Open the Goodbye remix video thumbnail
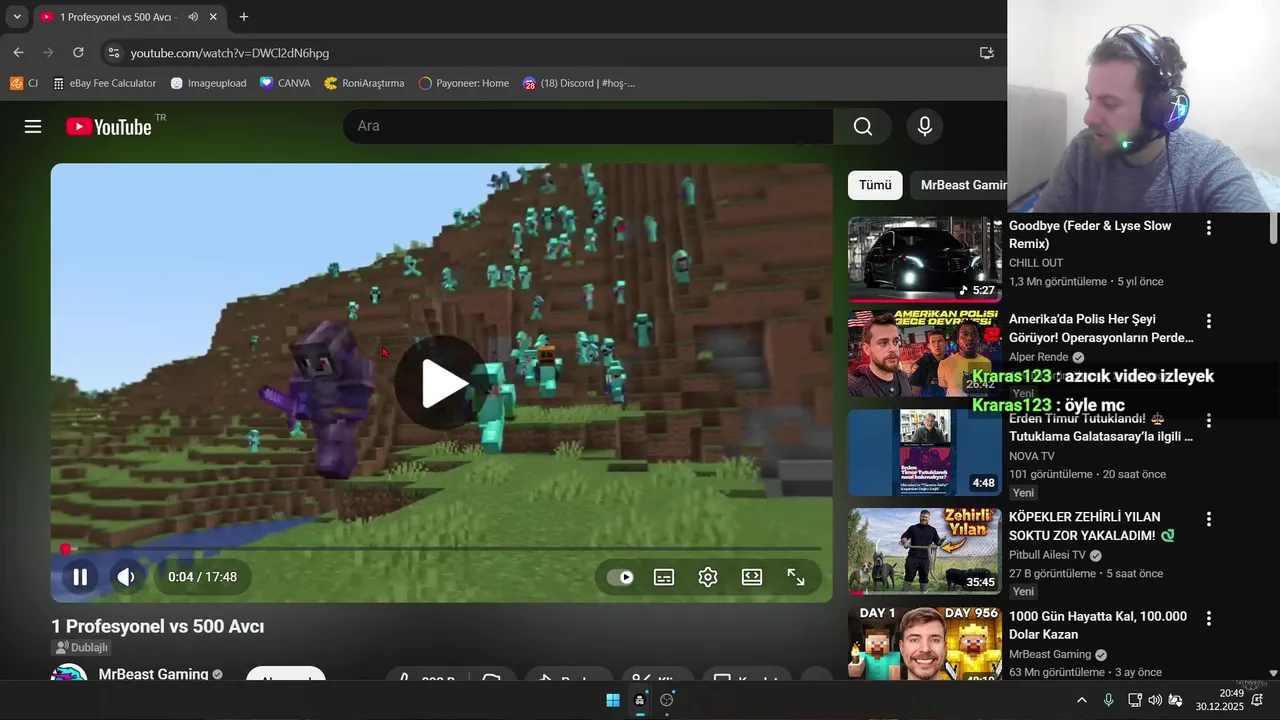The width and height of the screenshot is (1280, 720). tap(925, 259)
